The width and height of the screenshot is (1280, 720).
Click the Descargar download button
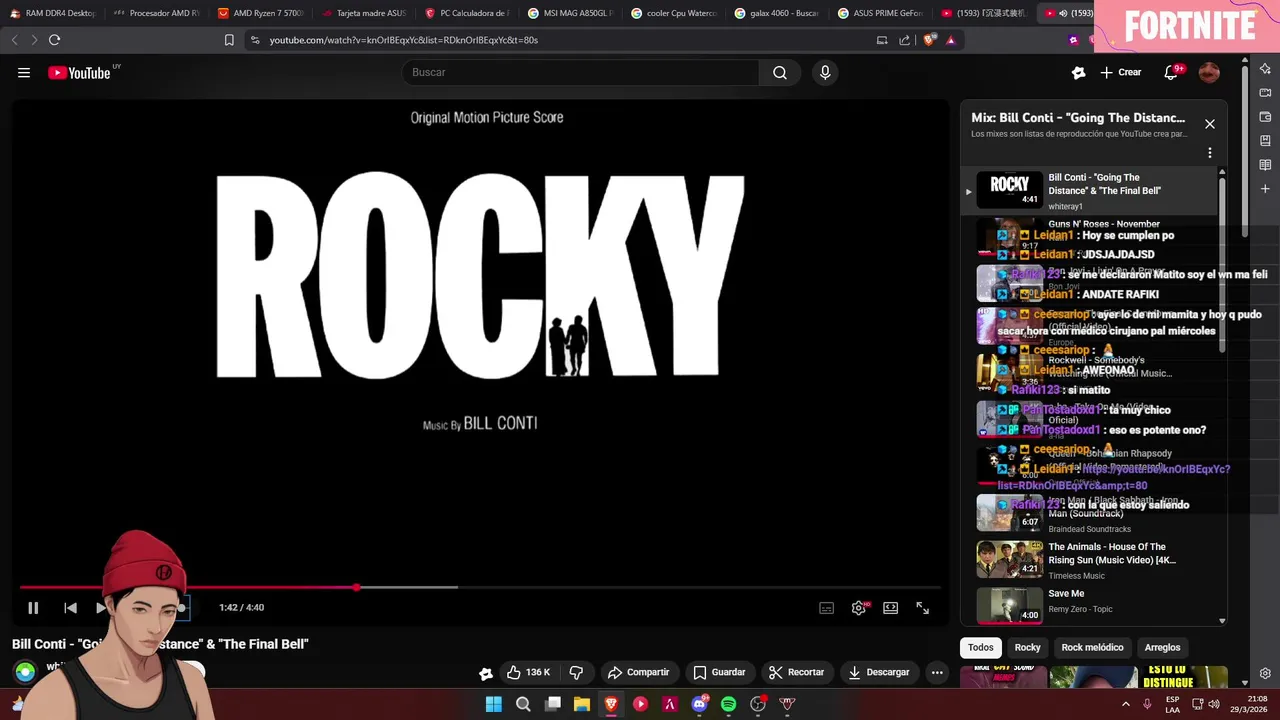[878, 672]
